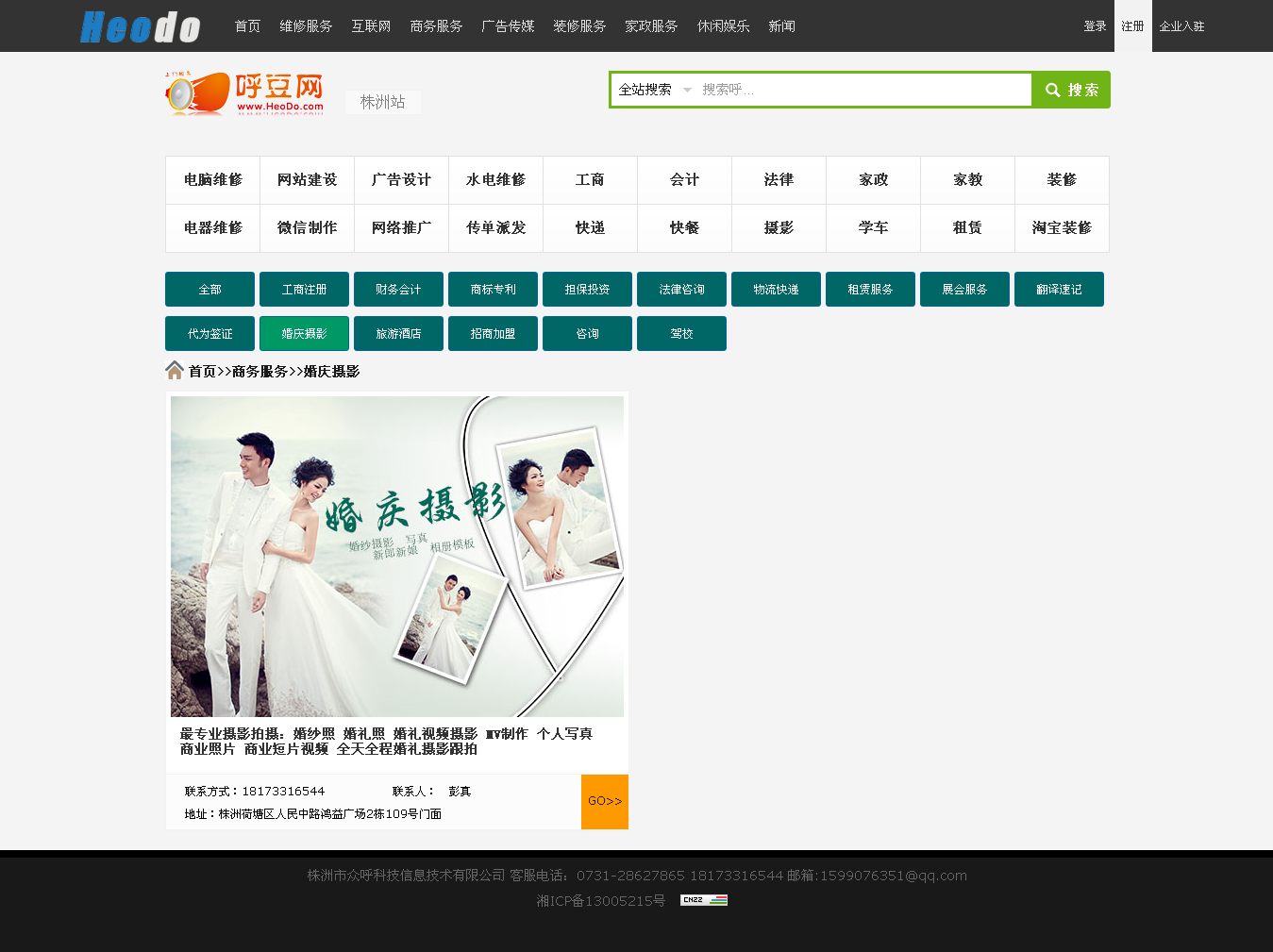The width and height of the screenshot is (1273, 952).
Task: Type in the search input field
Action: point(863,90)
